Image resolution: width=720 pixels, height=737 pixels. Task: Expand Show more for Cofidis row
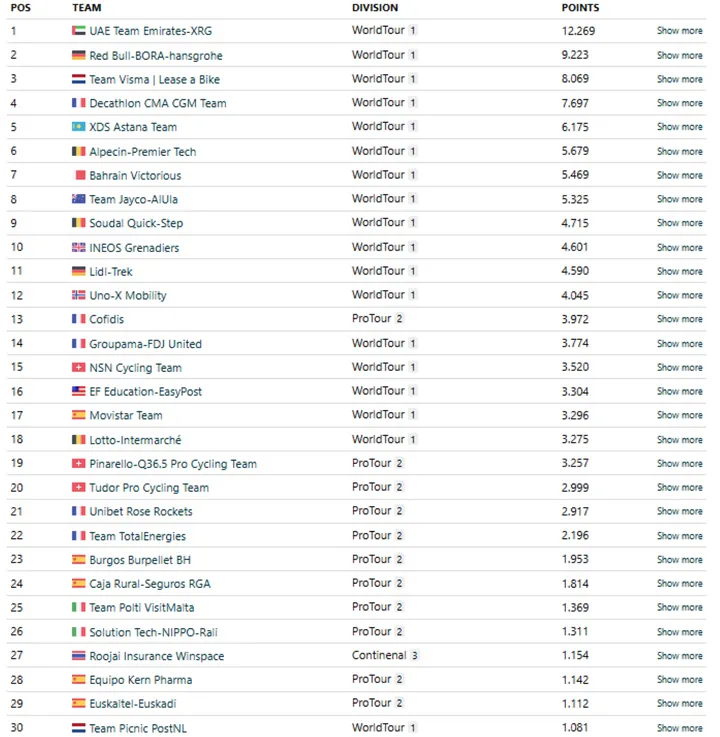(679, 319)
